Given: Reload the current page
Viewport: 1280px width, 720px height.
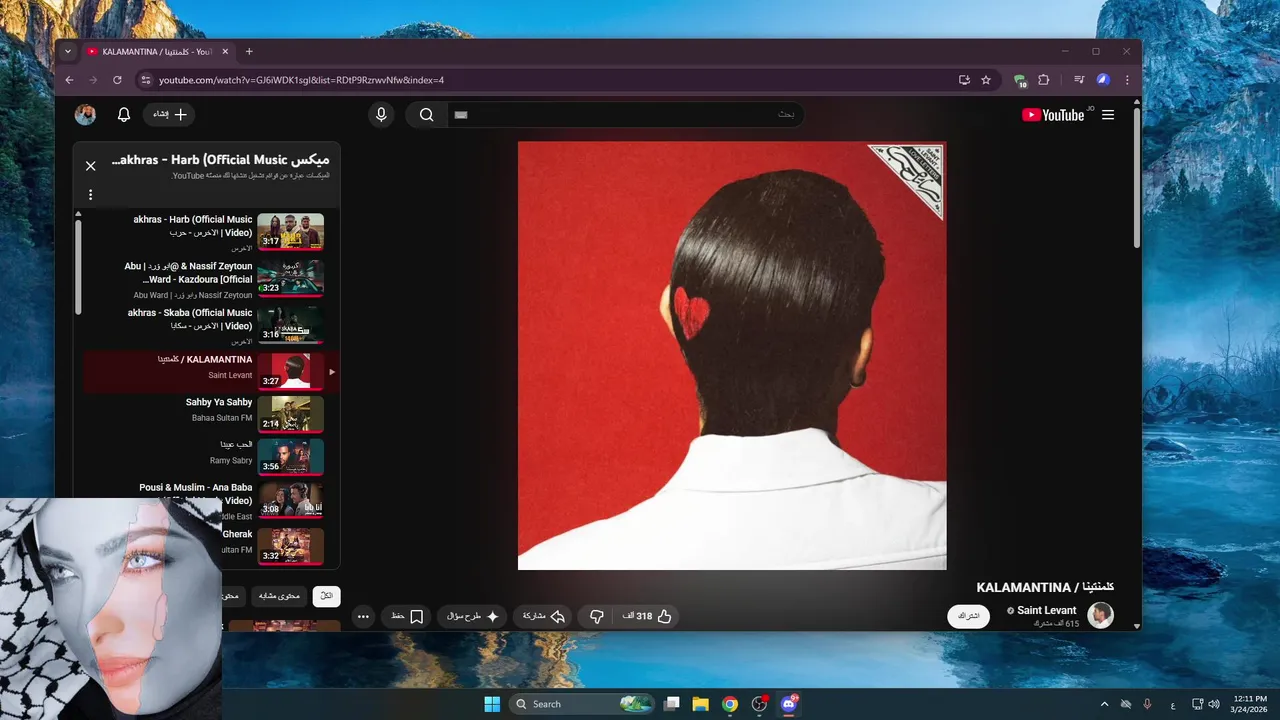Looking at the screenshot, I should (117, 80).
